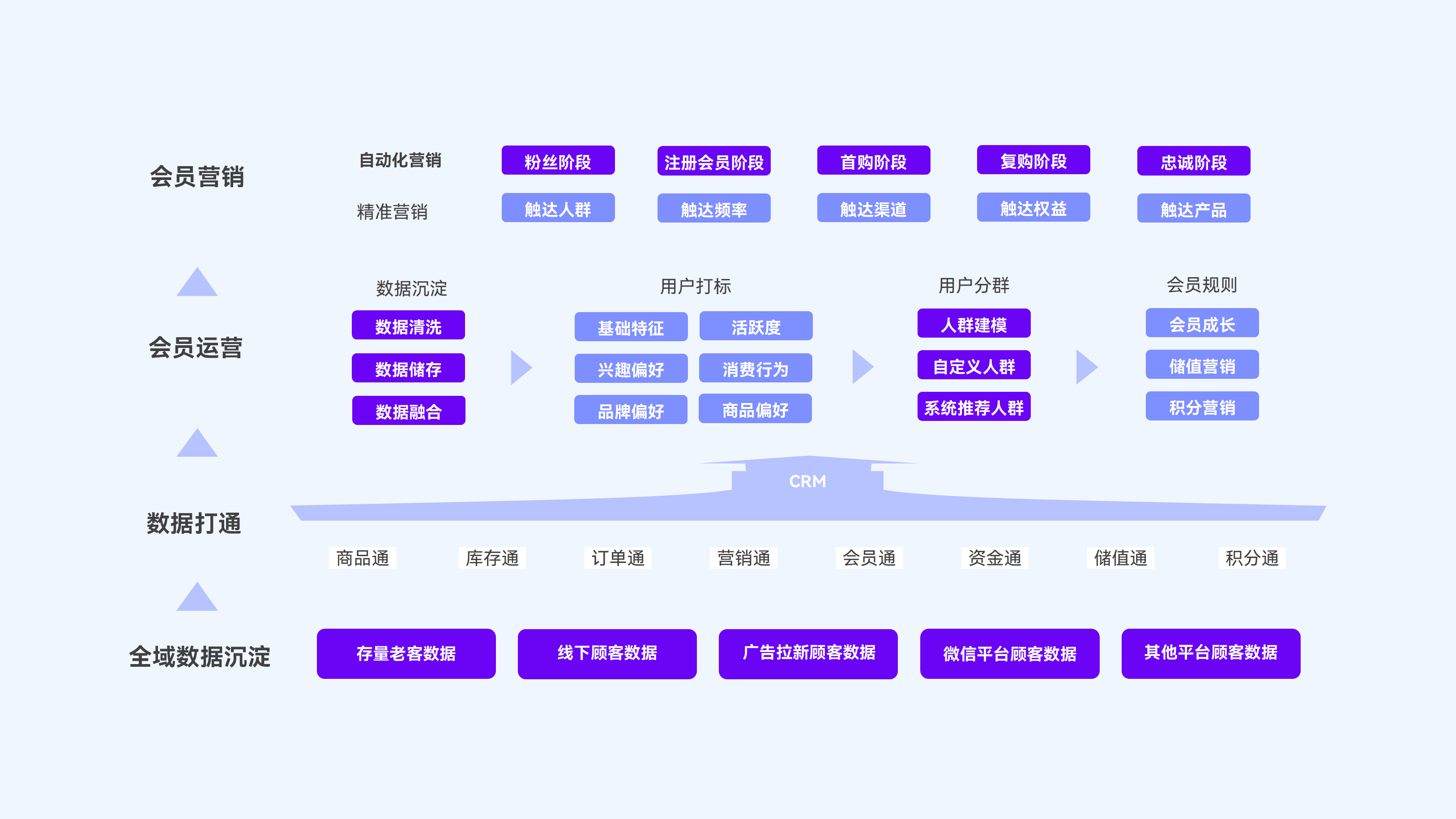
Task: Click the 其他平台顾客数据 block
Action: pos(1211,654)
